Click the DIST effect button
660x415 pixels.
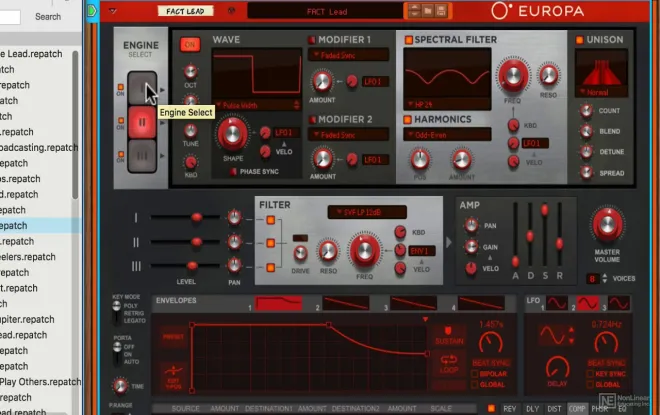[x=554, y=409]
